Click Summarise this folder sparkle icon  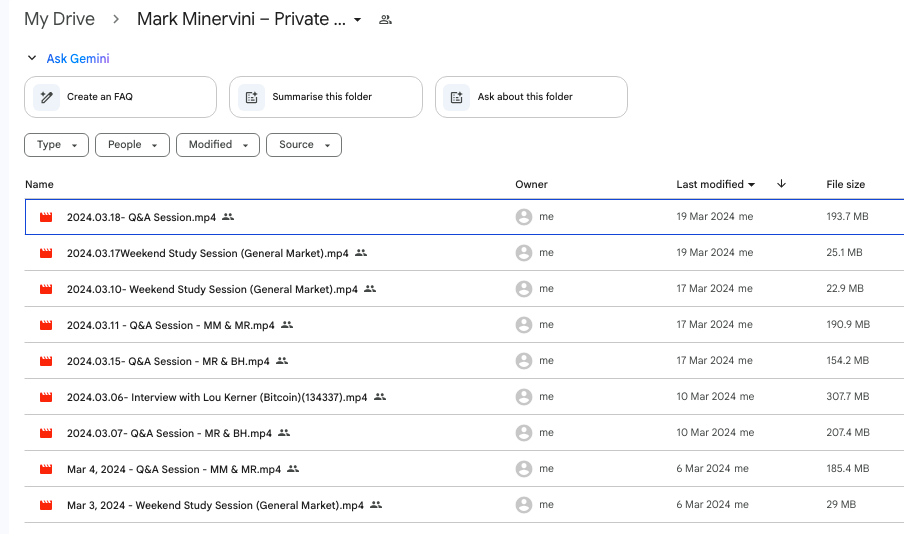tap(251, 97)
